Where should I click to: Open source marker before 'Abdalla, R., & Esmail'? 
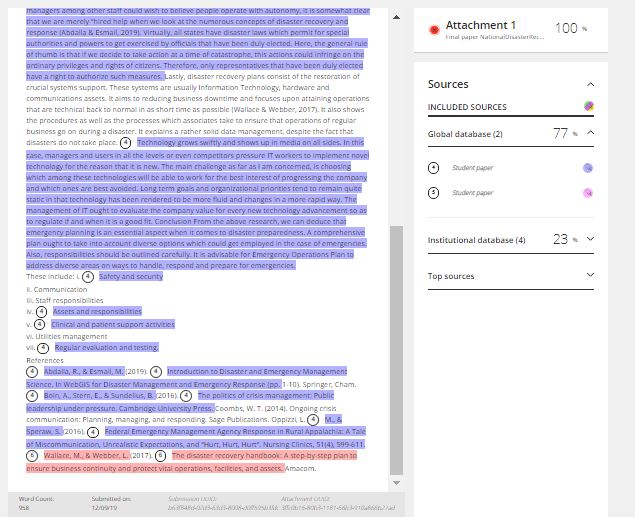pos(32,372)
